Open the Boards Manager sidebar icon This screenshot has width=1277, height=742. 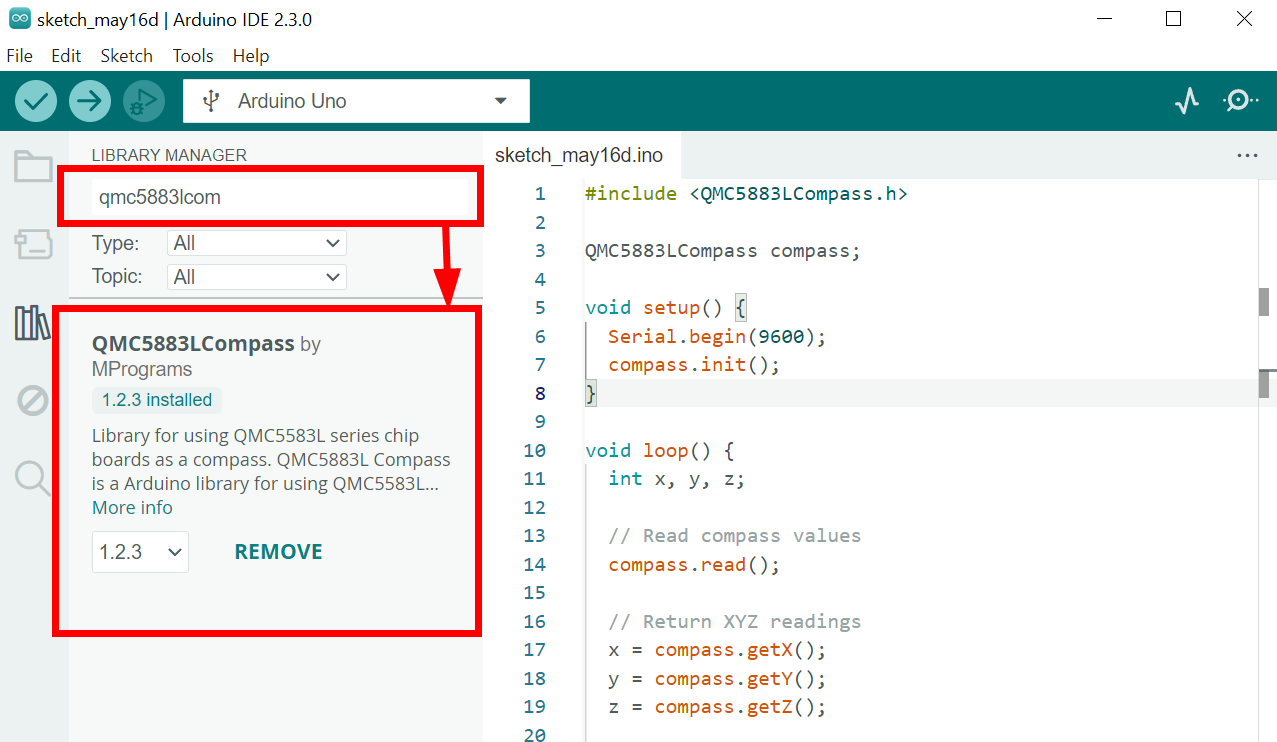tap(33, 244)
